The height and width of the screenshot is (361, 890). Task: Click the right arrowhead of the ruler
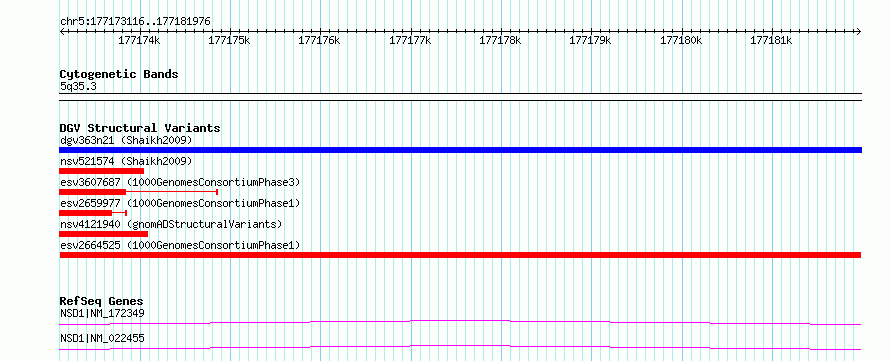pos(859,31)
